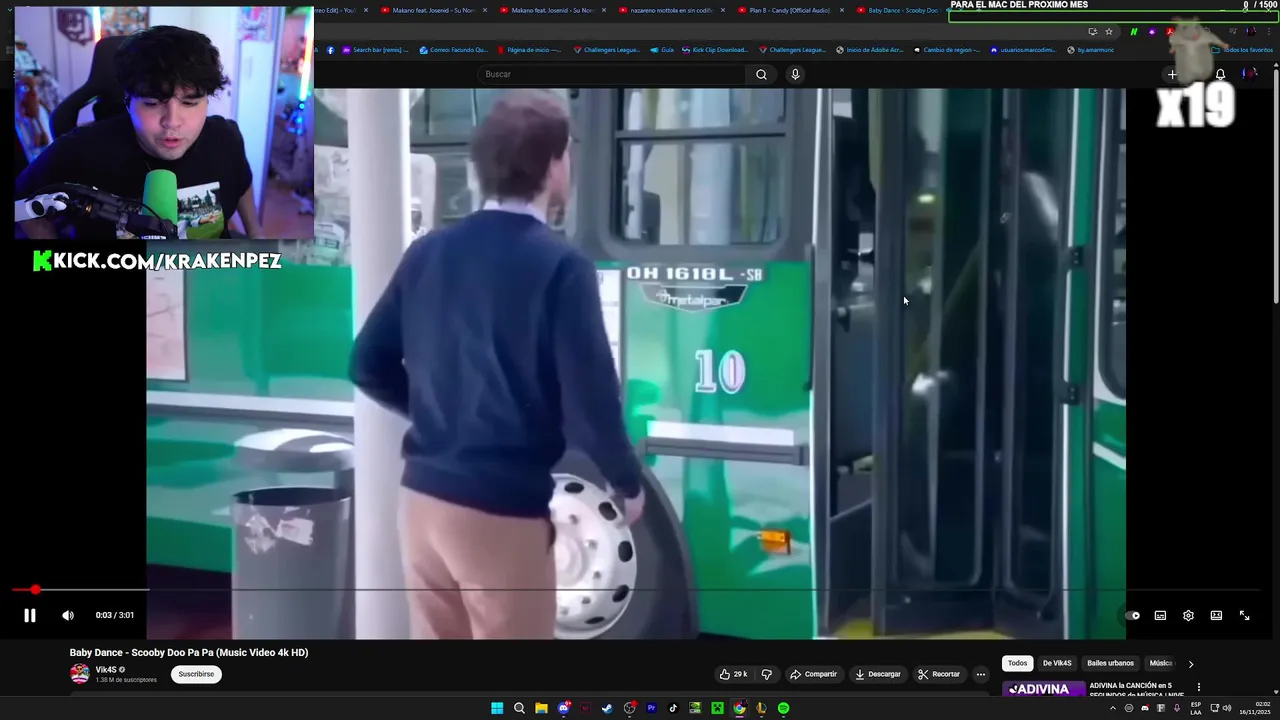This screenshot has height=720, width=1280.
Task: Open Kick Clip Download bookmark
Action: coord(714,50)
